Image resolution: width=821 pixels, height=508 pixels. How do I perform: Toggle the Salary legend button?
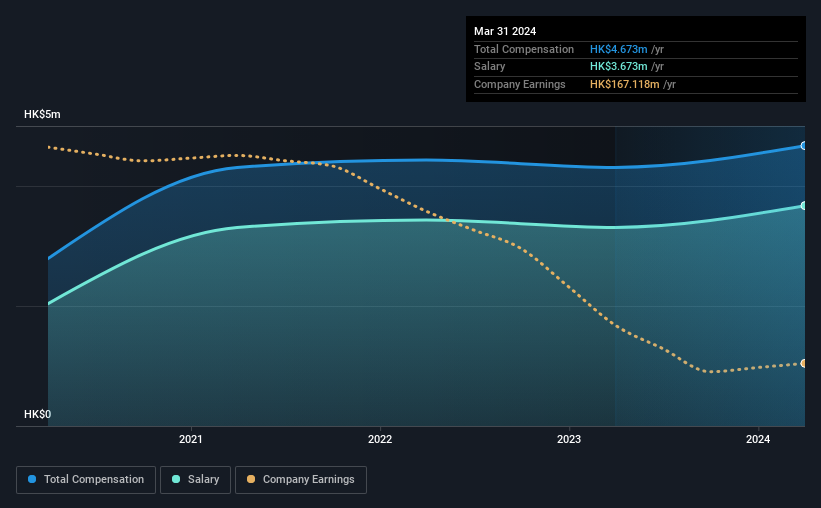[195, 480]
